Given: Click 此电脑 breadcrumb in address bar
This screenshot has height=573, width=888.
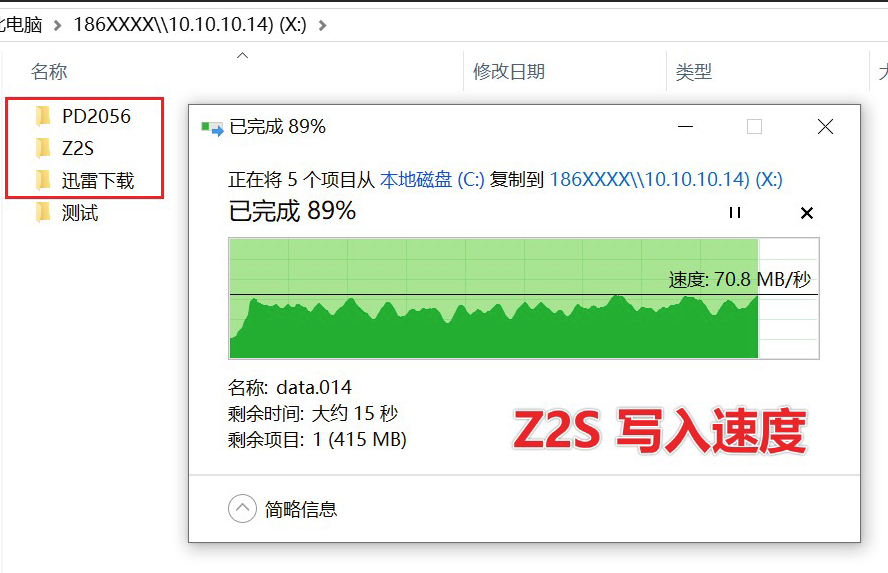Looking at the screenshot, I should pyautogui.click(x=22, y=25).
